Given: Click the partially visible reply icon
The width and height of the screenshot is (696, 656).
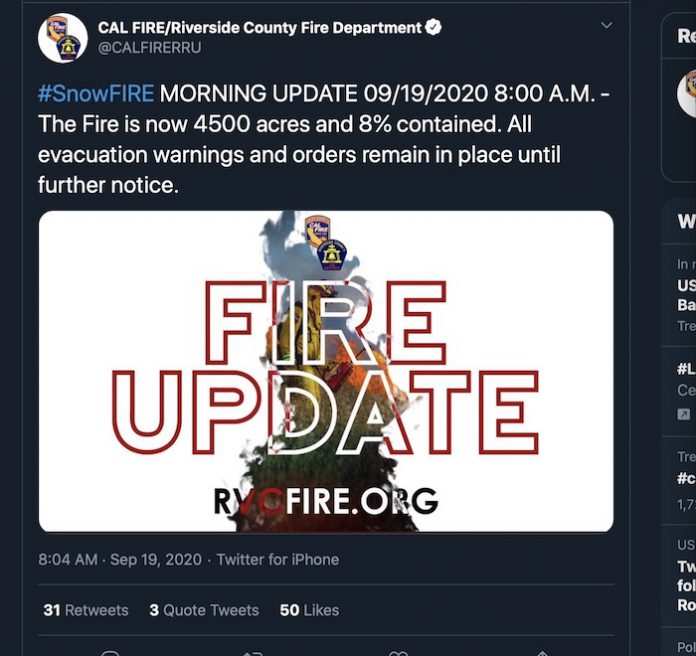Looking at the screenshot, I should coord(110,653).
